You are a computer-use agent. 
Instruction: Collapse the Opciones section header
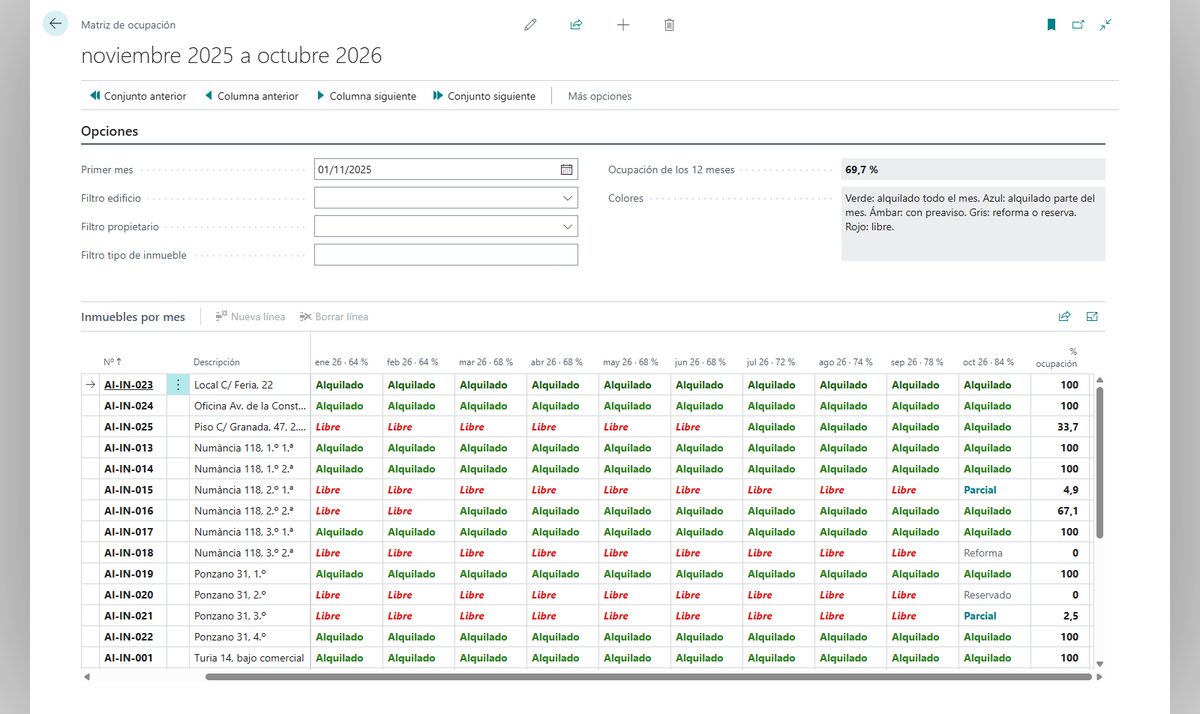tap(110, 131)
